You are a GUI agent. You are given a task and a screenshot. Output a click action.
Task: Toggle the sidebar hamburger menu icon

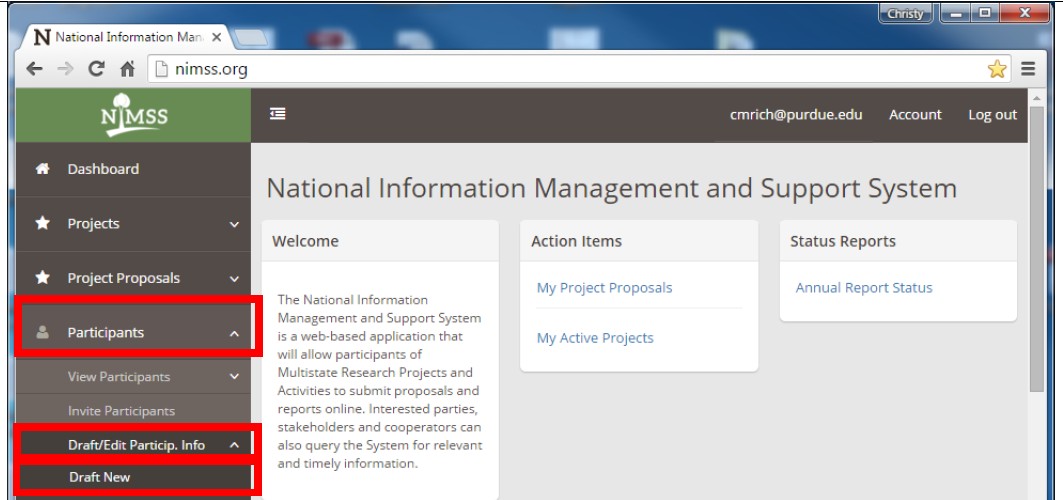click(278, 114)
